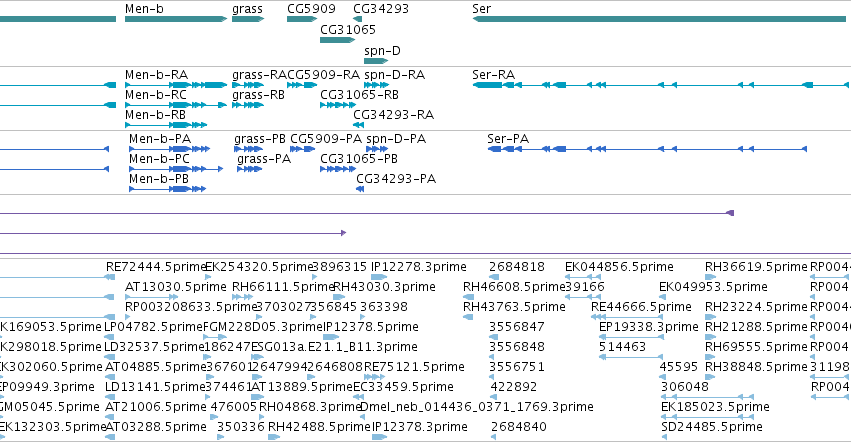Click the EK044856.5prime EST label
Image resolution: width=851 pixels, height=442 pixels.
(619, 267)
